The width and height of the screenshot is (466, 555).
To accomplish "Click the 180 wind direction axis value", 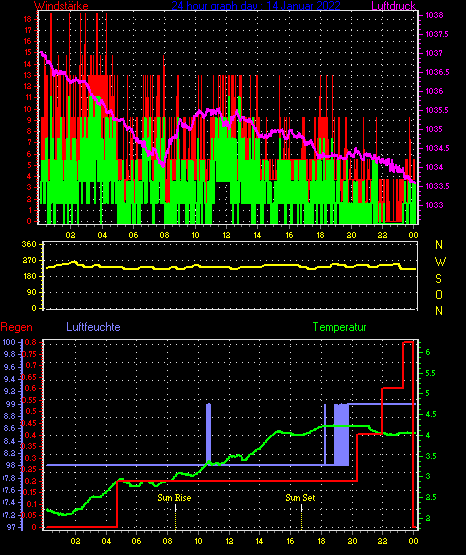I will (x=29, y=276).
